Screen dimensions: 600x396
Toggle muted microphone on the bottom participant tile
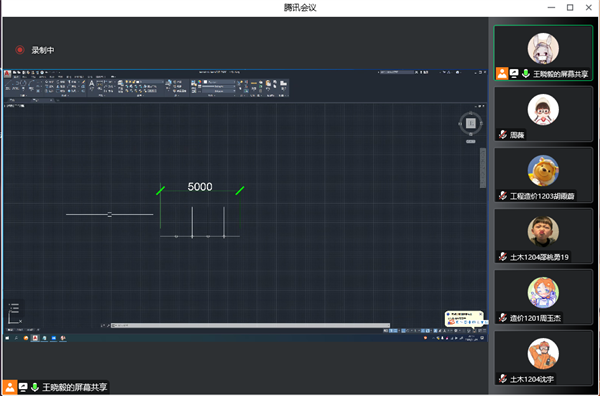503,379
